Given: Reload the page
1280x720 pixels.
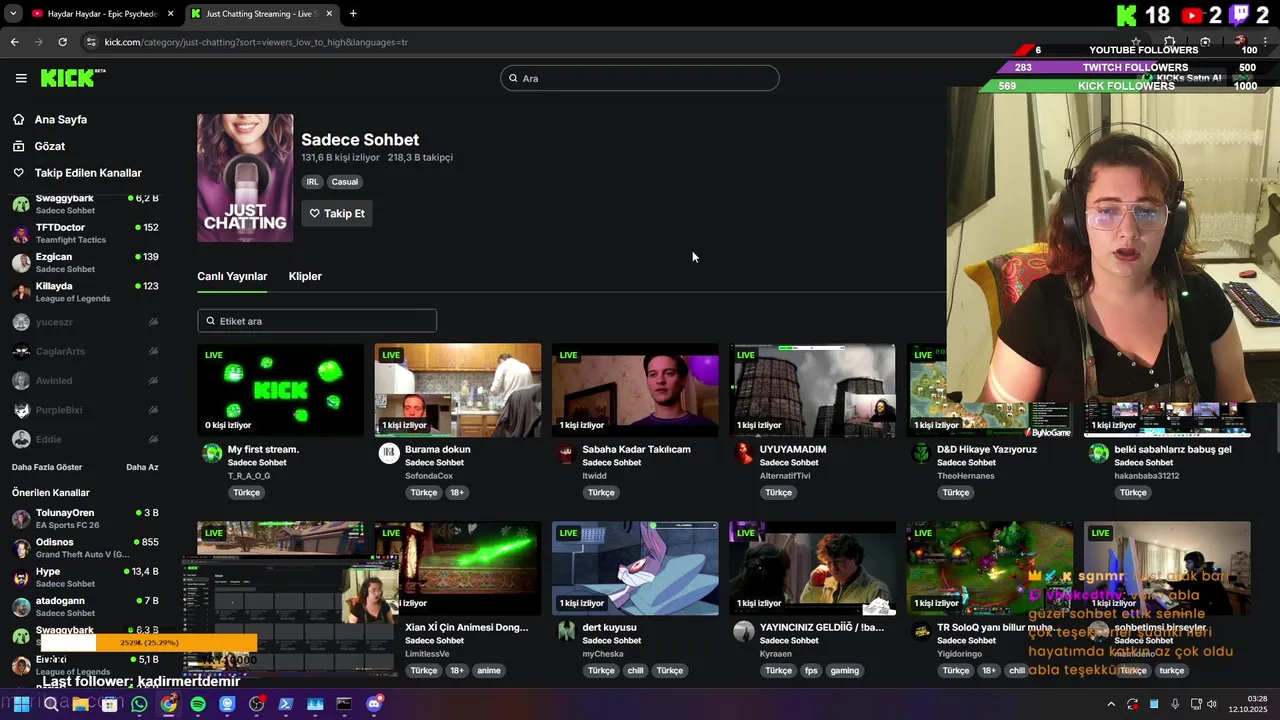Looking at the screenshot, I should (62, 42).
